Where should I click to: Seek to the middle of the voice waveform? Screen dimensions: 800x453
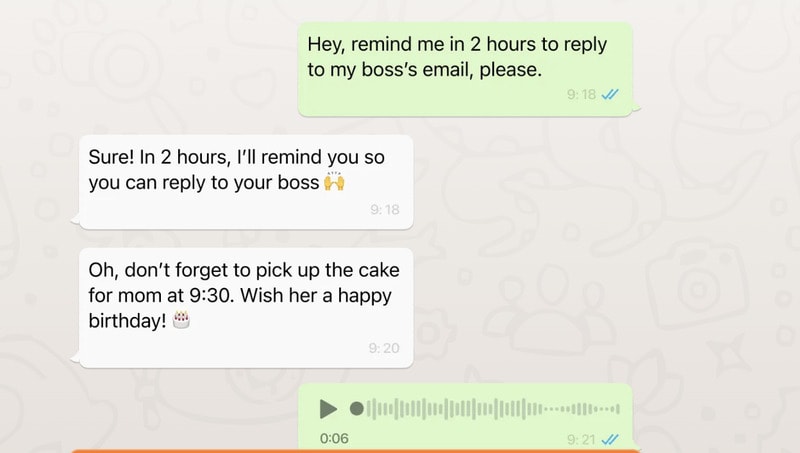pyautogui.click(x=493, y=409)
